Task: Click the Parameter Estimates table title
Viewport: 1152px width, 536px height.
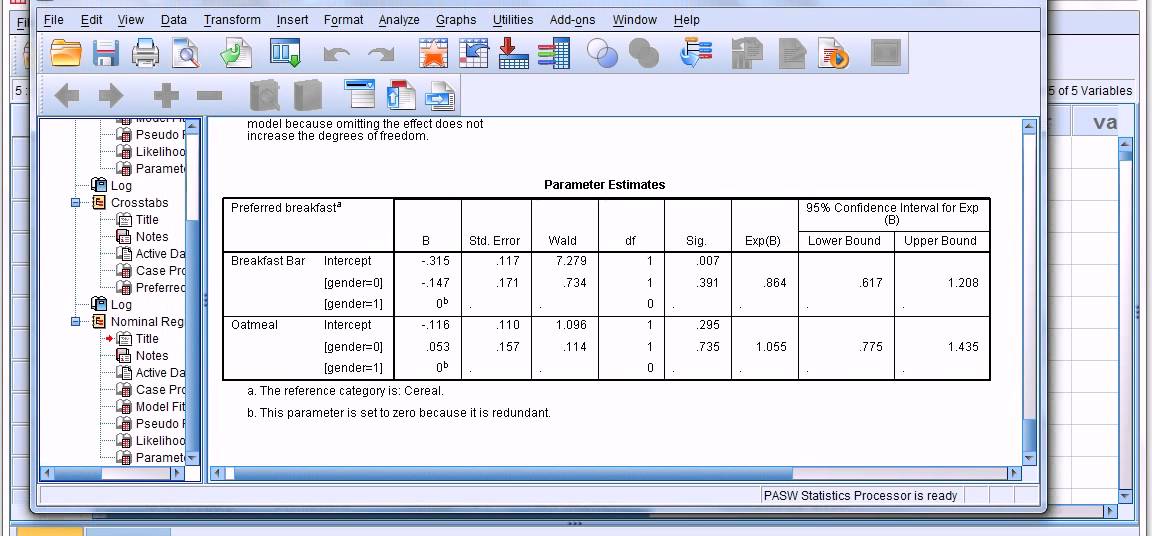Action: pyautogui.click(x=605, y=185)
